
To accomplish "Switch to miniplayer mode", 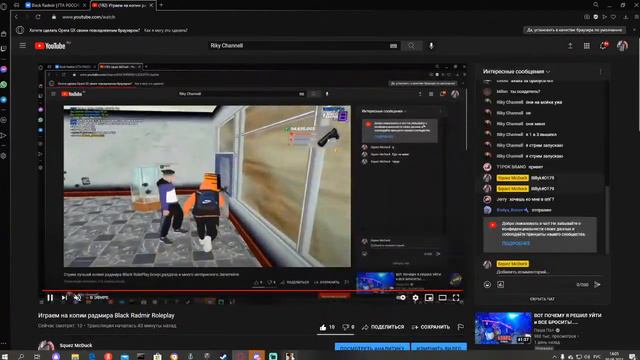I will pos(429,298).
